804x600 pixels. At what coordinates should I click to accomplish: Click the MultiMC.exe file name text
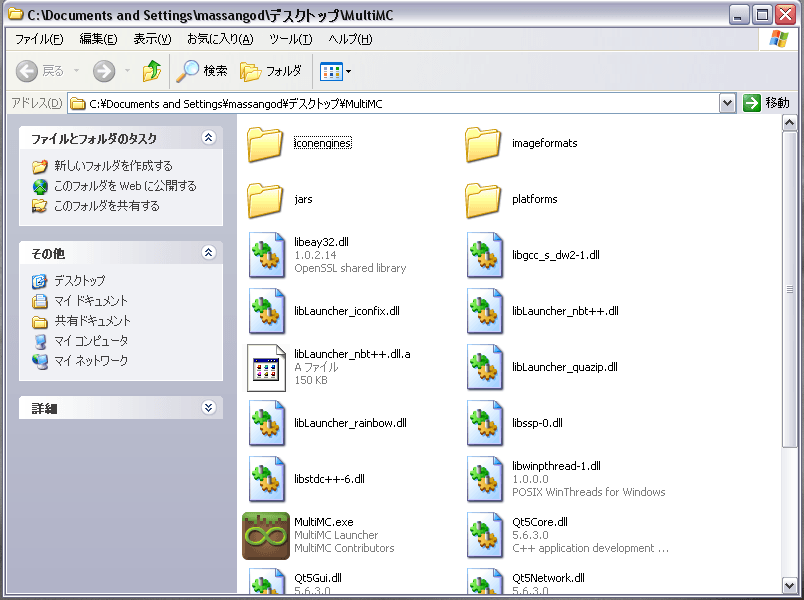pyautogui.click(x=324, y=522)
